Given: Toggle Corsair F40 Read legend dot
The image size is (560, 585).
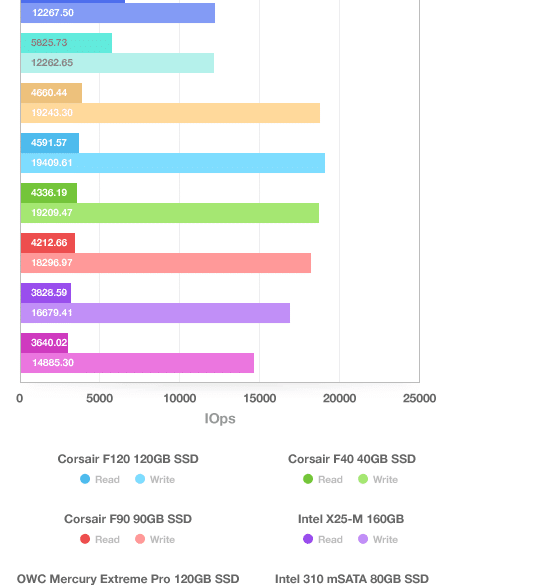Looking at the screenshot, I should [308, 479].
